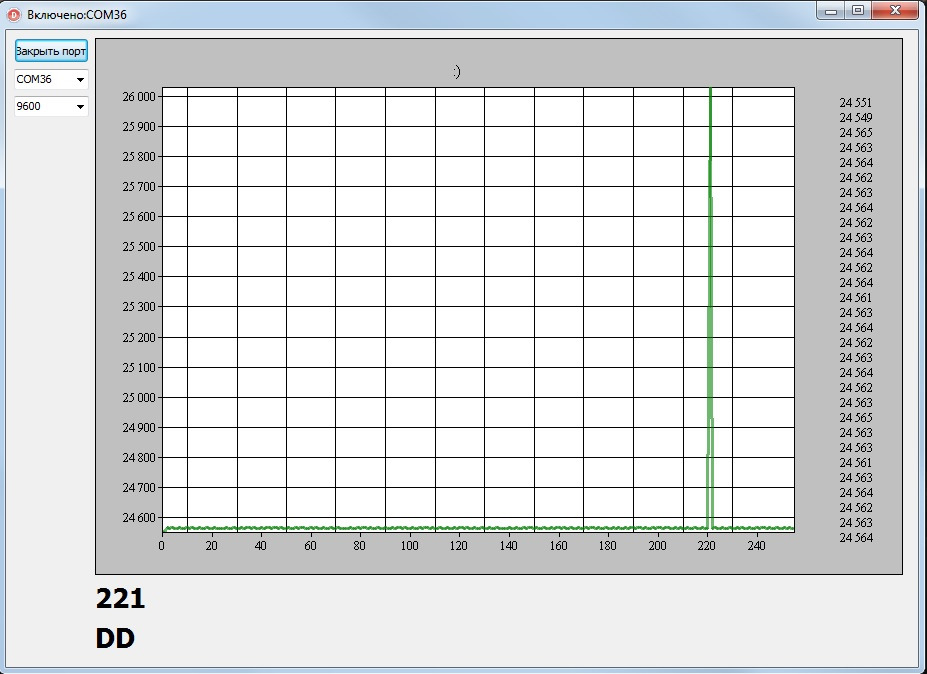Click the '100' x-axis label

[x=409, y=546]
